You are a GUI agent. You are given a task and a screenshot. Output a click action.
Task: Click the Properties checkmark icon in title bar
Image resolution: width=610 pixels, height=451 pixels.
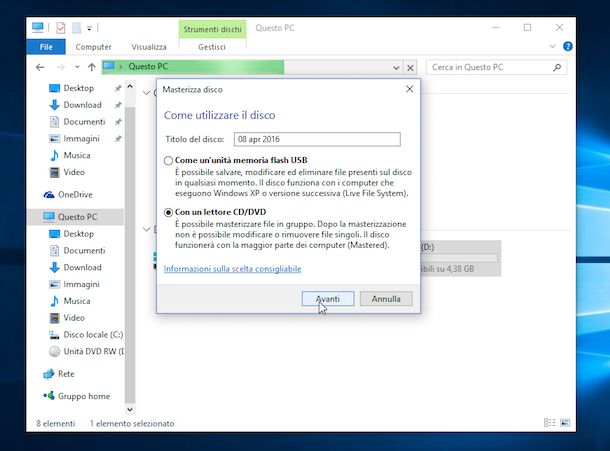coord(61,28)
